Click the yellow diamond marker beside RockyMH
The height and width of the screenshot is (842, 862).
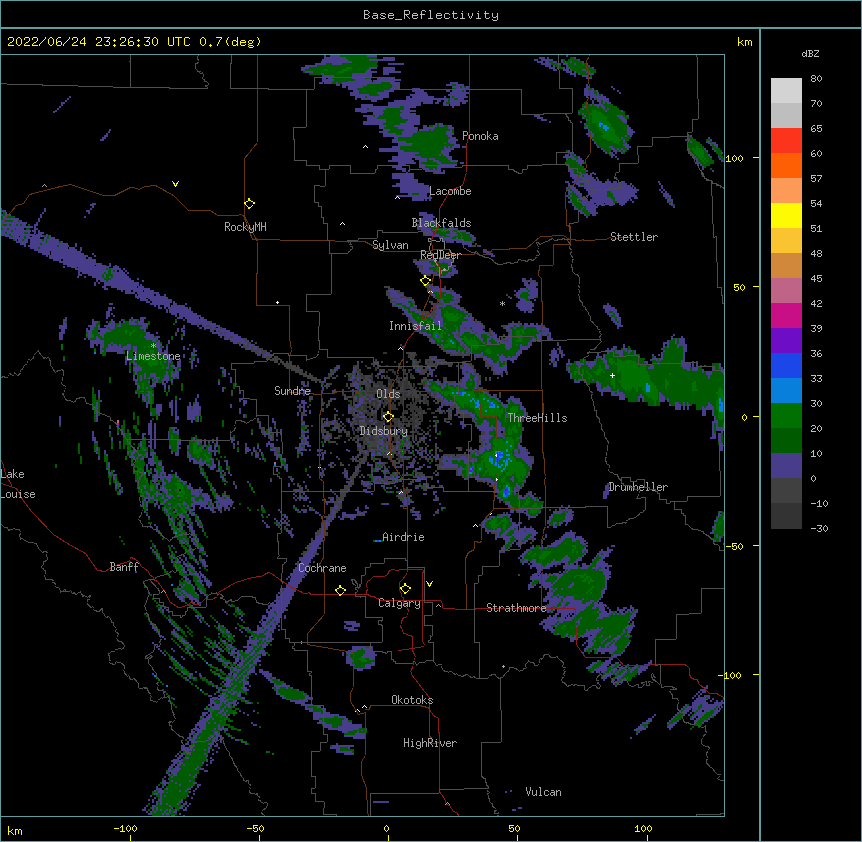250,204
